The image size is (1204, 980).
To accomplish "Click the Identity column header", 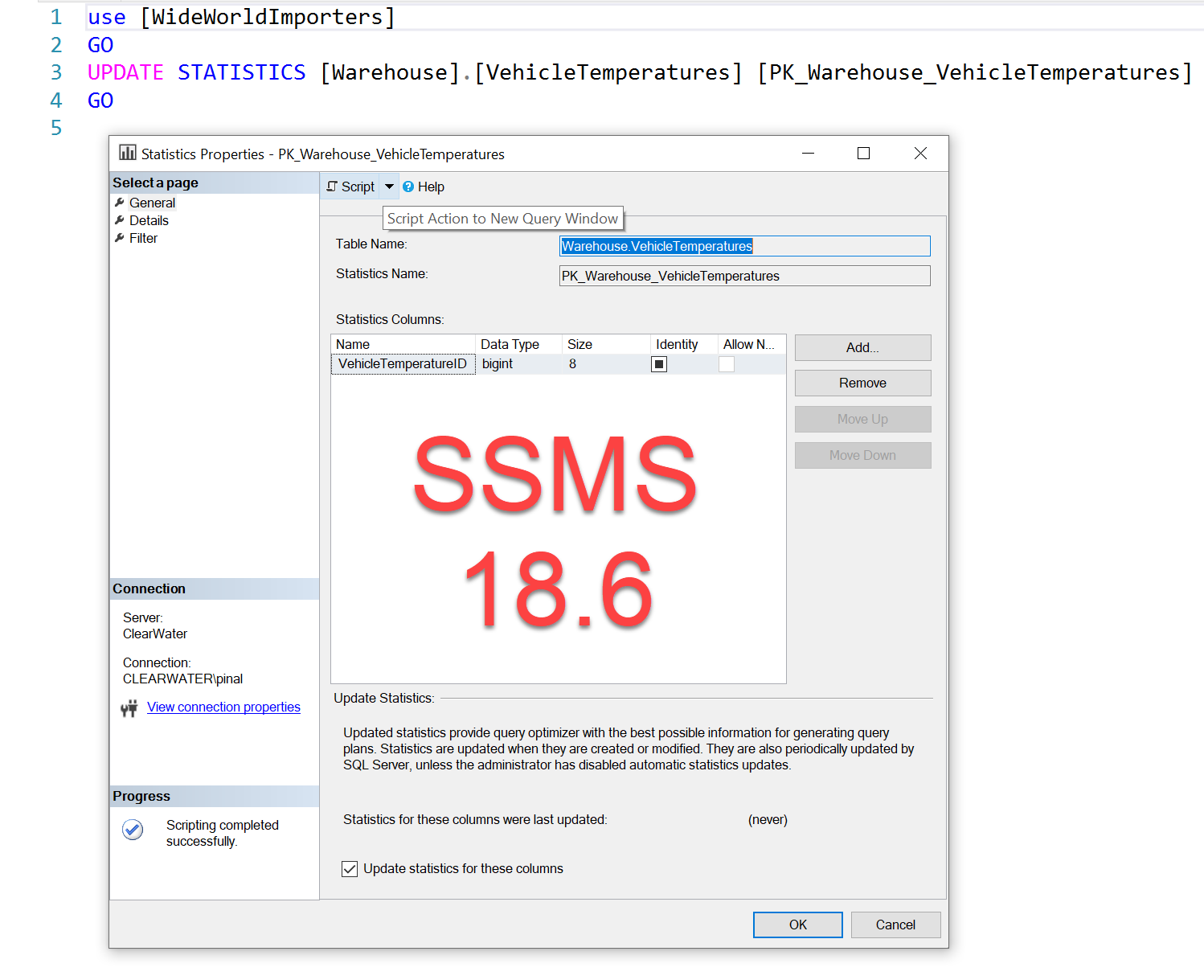I will (x=684, y=344).
